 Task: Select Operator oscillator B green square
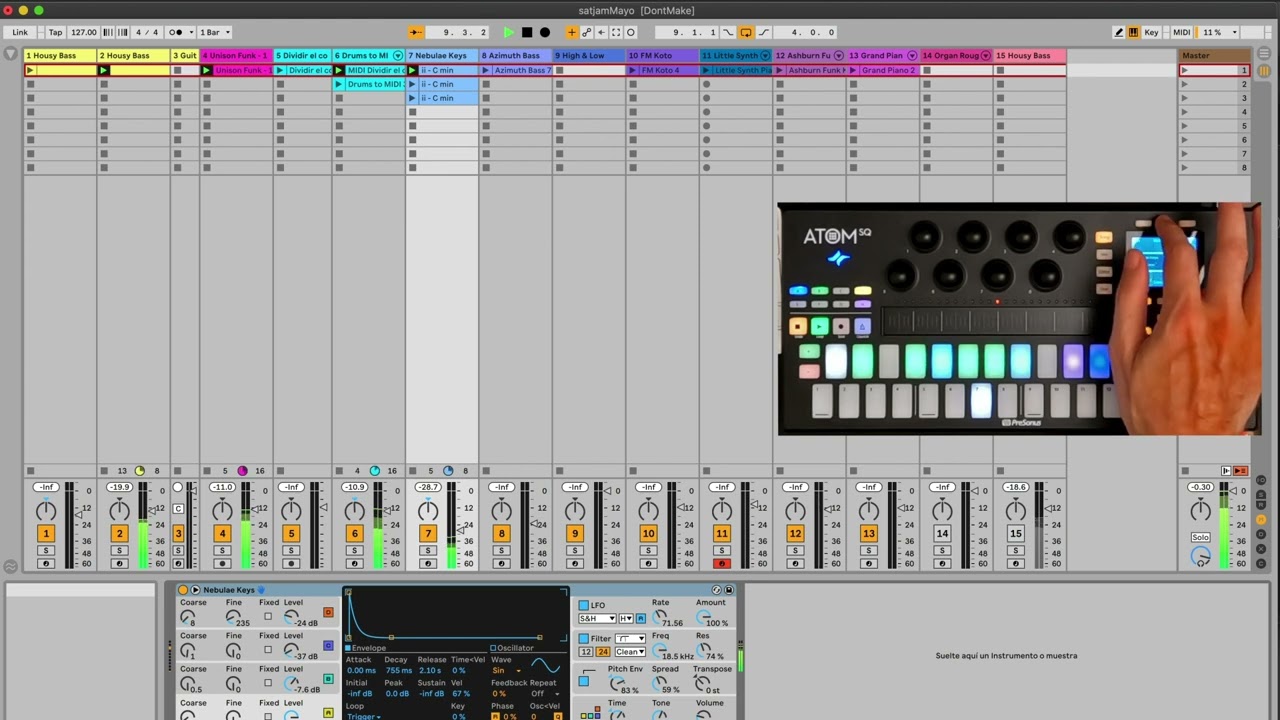(328, 679)
